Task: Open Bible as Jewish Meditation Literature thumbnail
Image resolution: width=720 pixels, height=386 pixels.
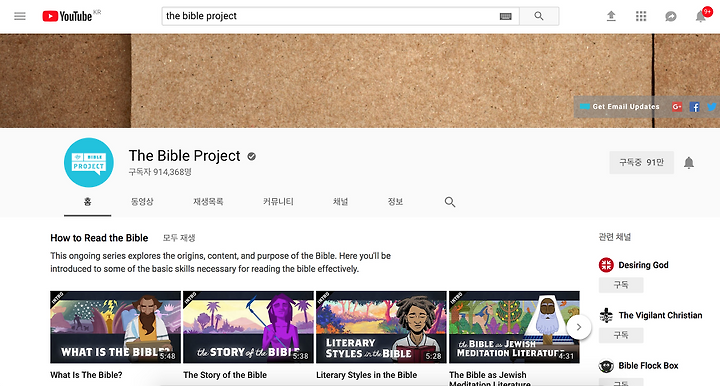Action: click(x=514, y=327)
